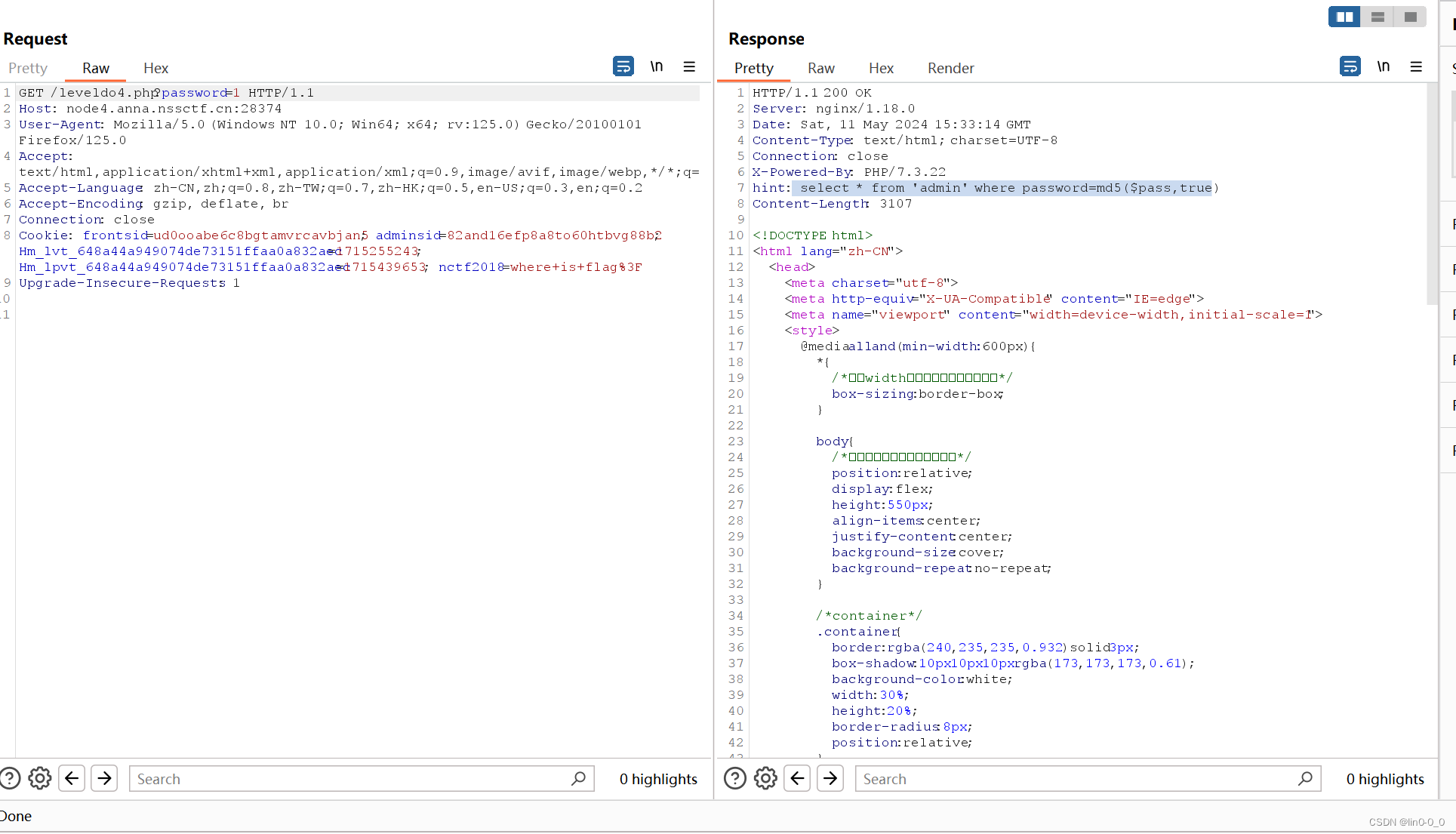Toggle non-printable characters in Response panel
The image size is (1456, 834).
pyautogui.click(x=1383, y=66)
